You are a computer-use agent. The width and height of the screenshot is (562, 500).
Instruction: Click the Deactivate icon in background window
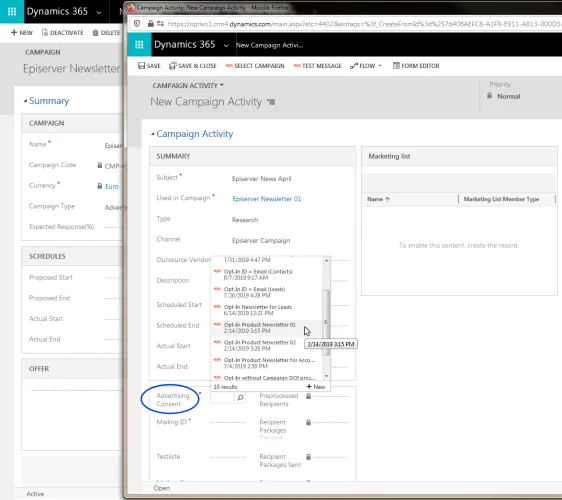(x=45, y=33)
